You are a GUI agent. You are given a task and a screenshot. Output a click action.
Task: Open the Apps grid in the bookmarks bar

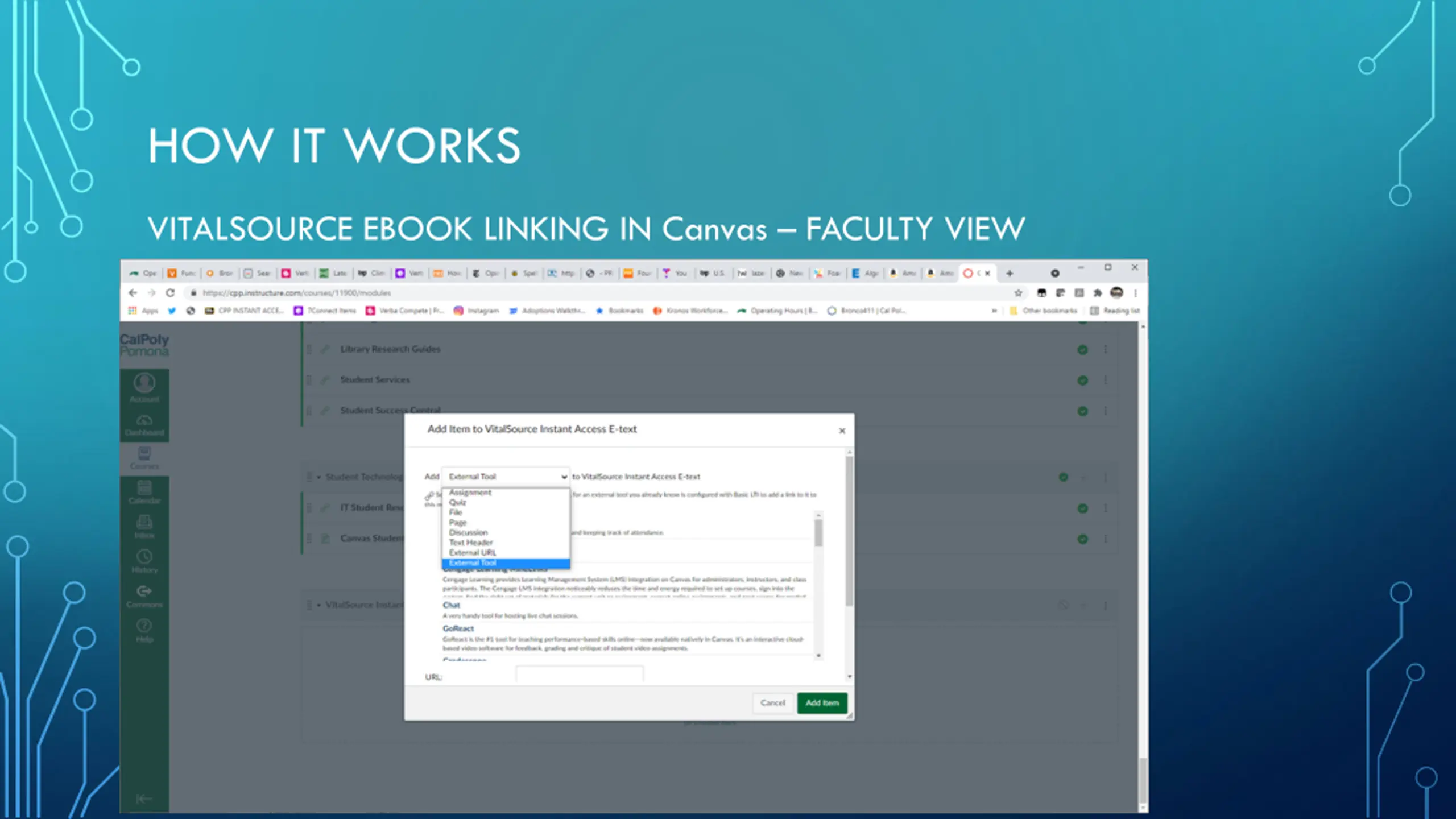click(x=143, y=311)
